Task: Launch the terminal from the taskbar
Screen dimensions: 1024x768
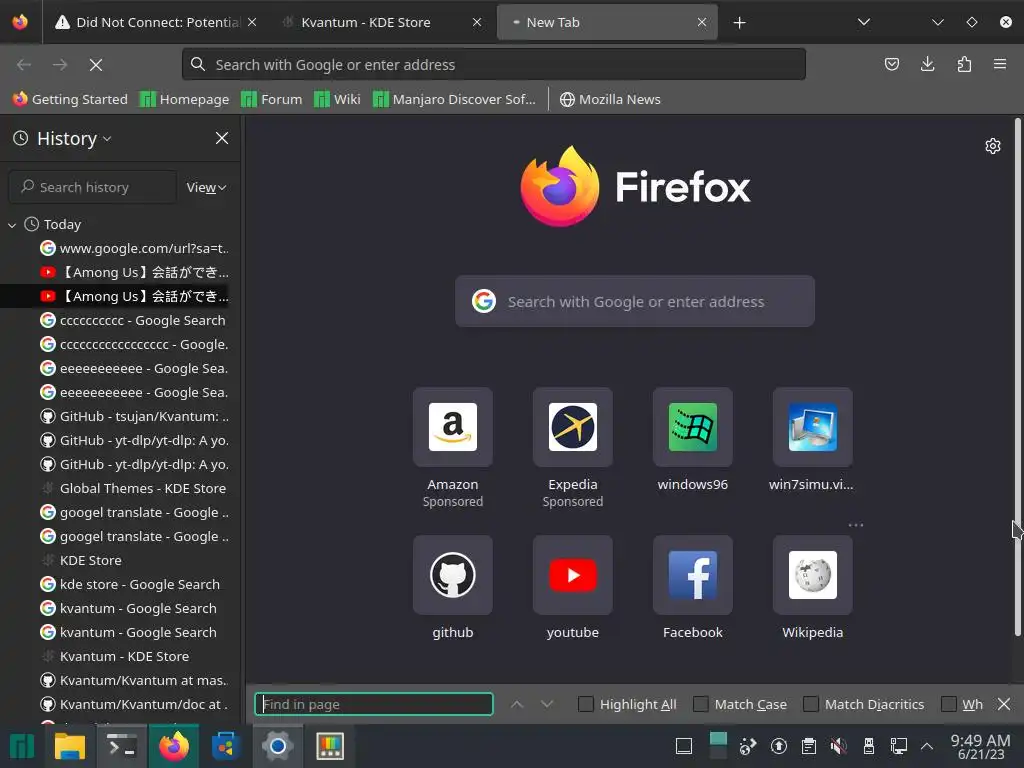Action: pos(121,746)
